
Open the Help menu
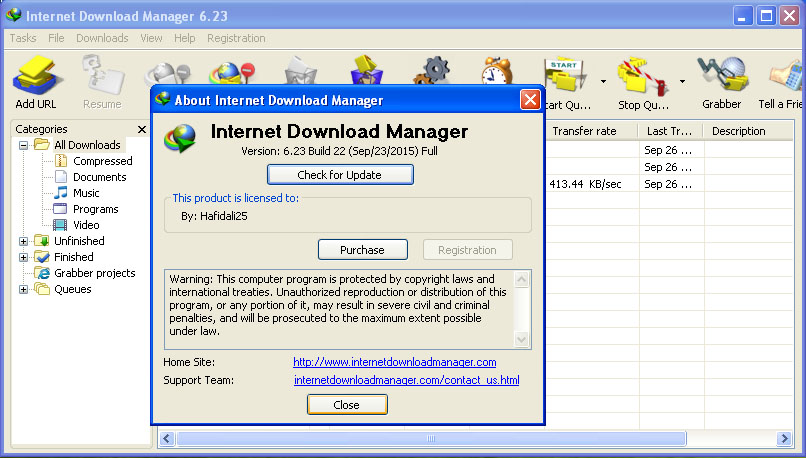185,38
